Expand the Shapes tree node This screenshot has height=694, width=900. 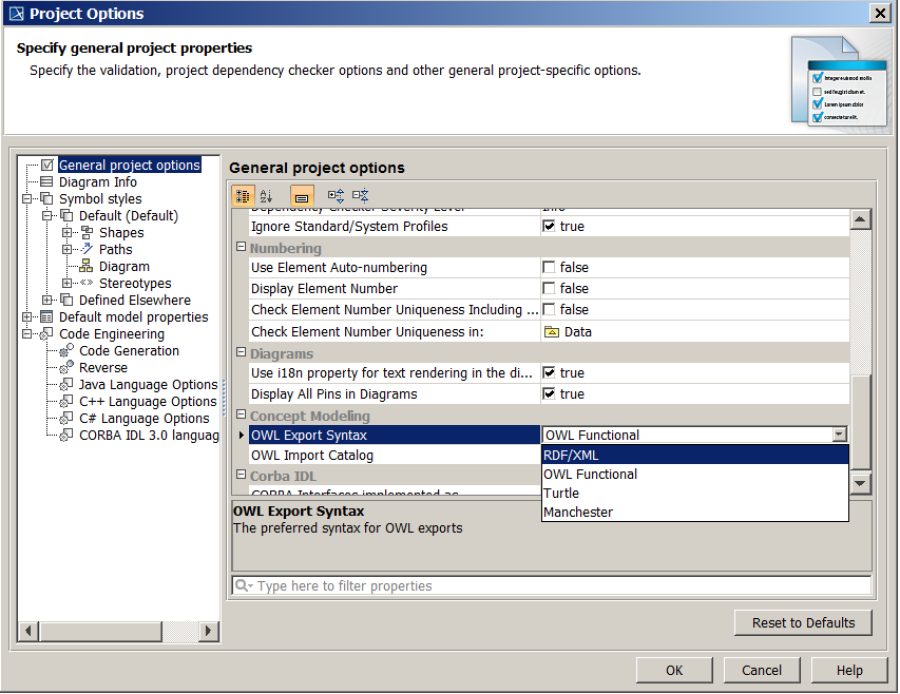(67, 233)
